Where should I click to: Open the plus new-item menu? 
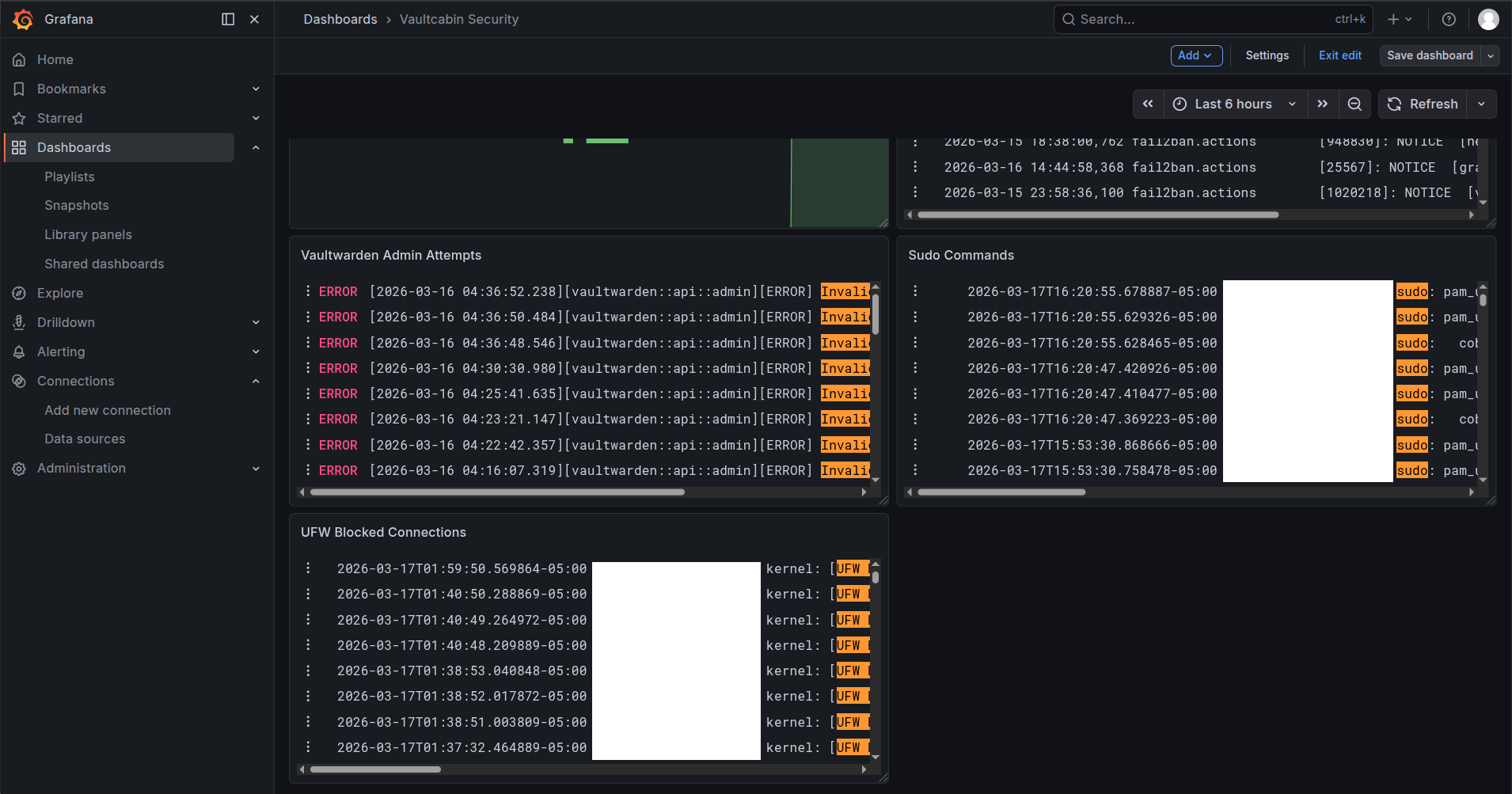click(1400, 19)
